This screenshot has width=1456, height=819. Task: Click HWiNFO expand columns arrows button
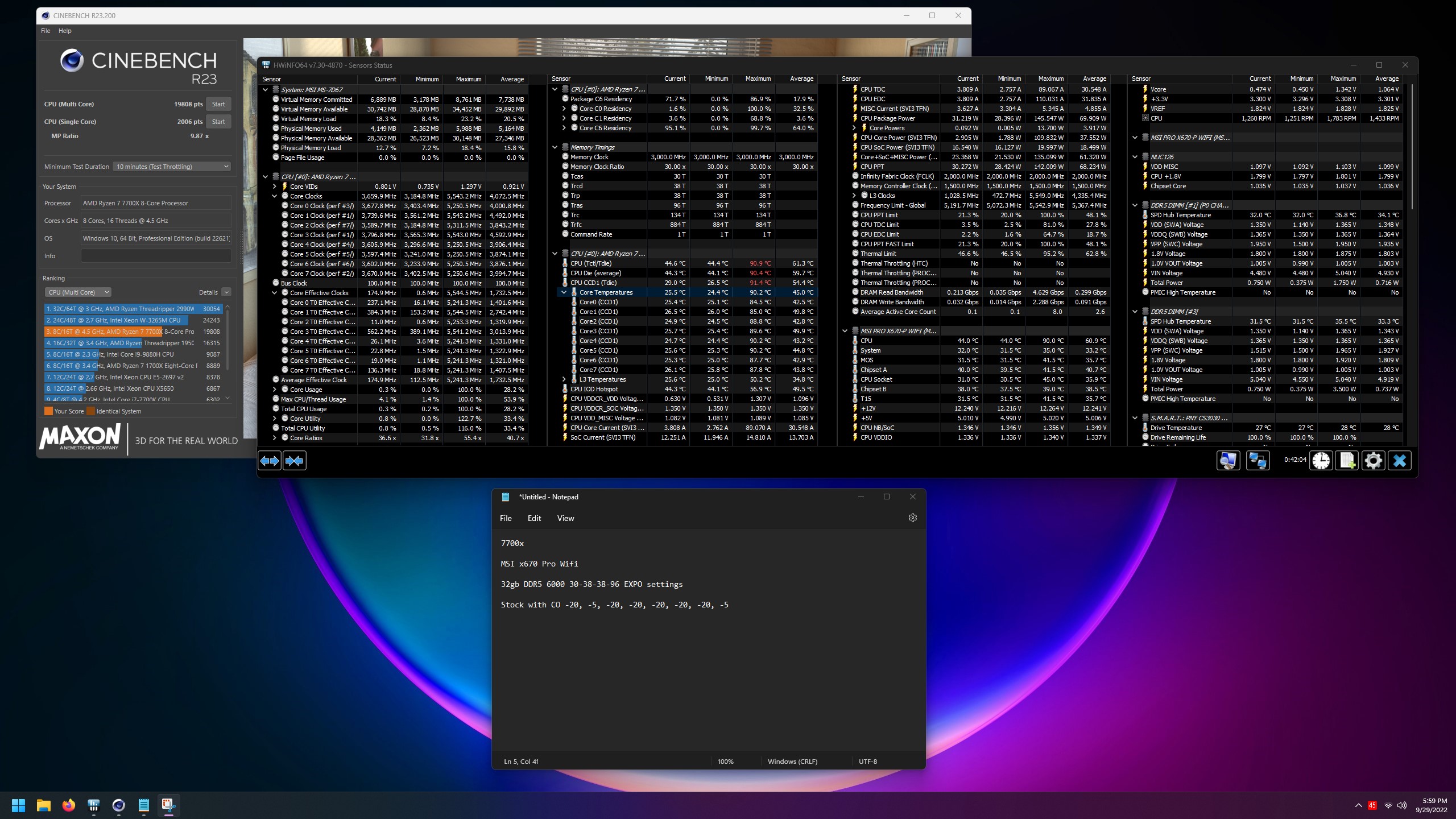coord(270,461)
